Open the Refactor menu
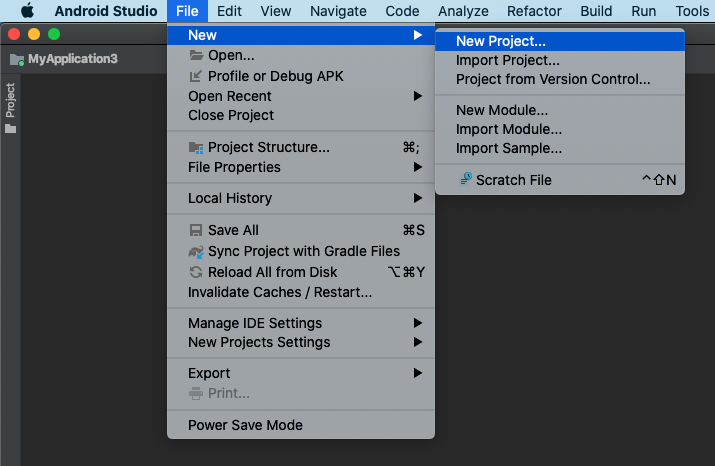Image resolution: width=715 pixels, height=466 pixels. (x=534, y=11)
